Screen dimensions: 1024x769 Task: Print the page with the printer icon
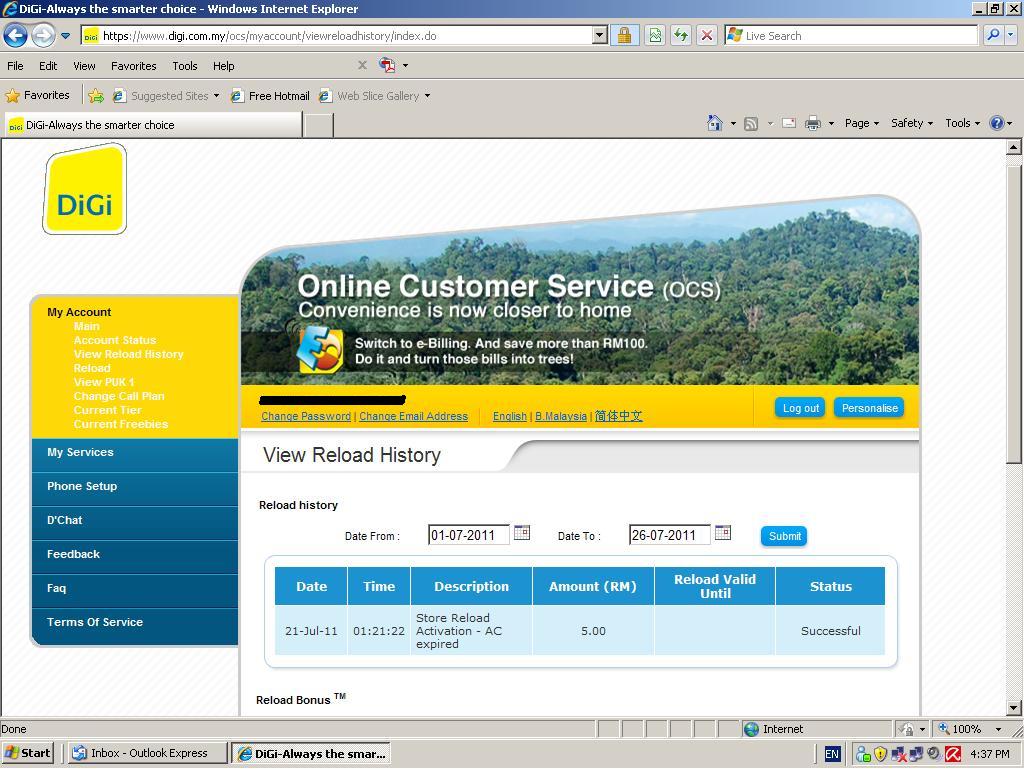[x=813, y=122]
